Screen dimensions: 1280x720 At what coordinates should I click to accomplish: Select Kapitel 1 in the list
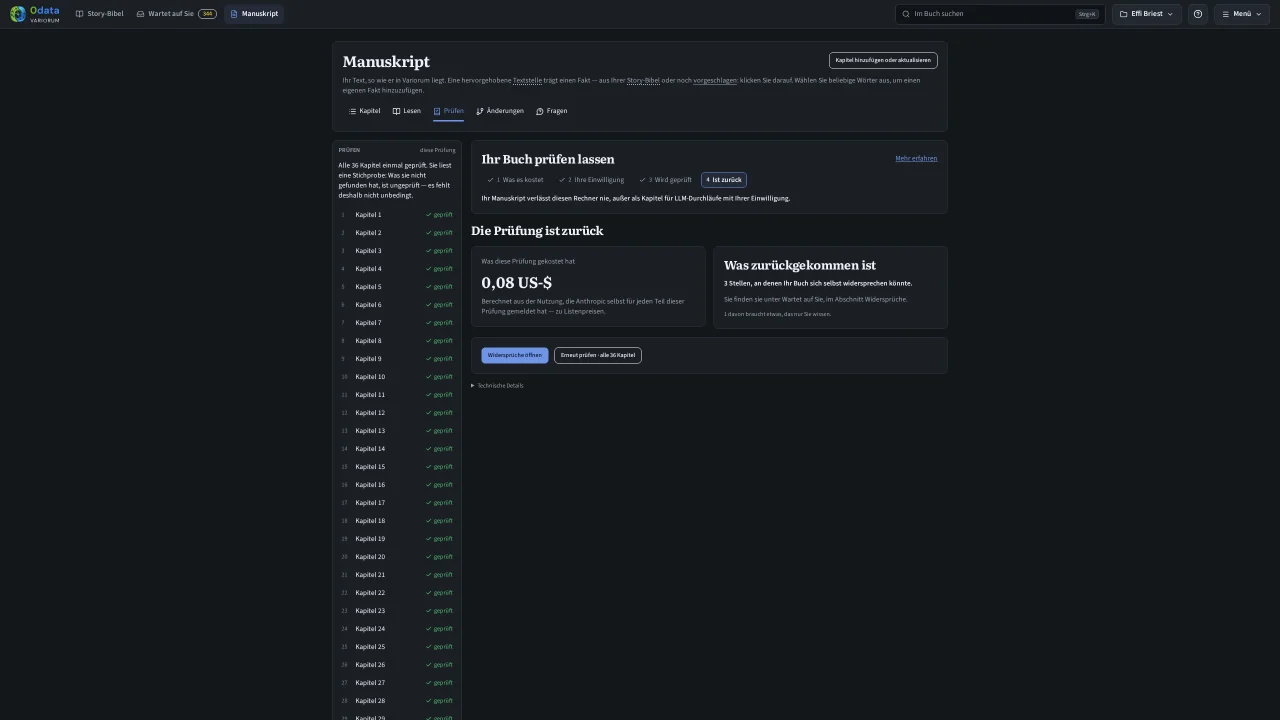pos(397,215)
